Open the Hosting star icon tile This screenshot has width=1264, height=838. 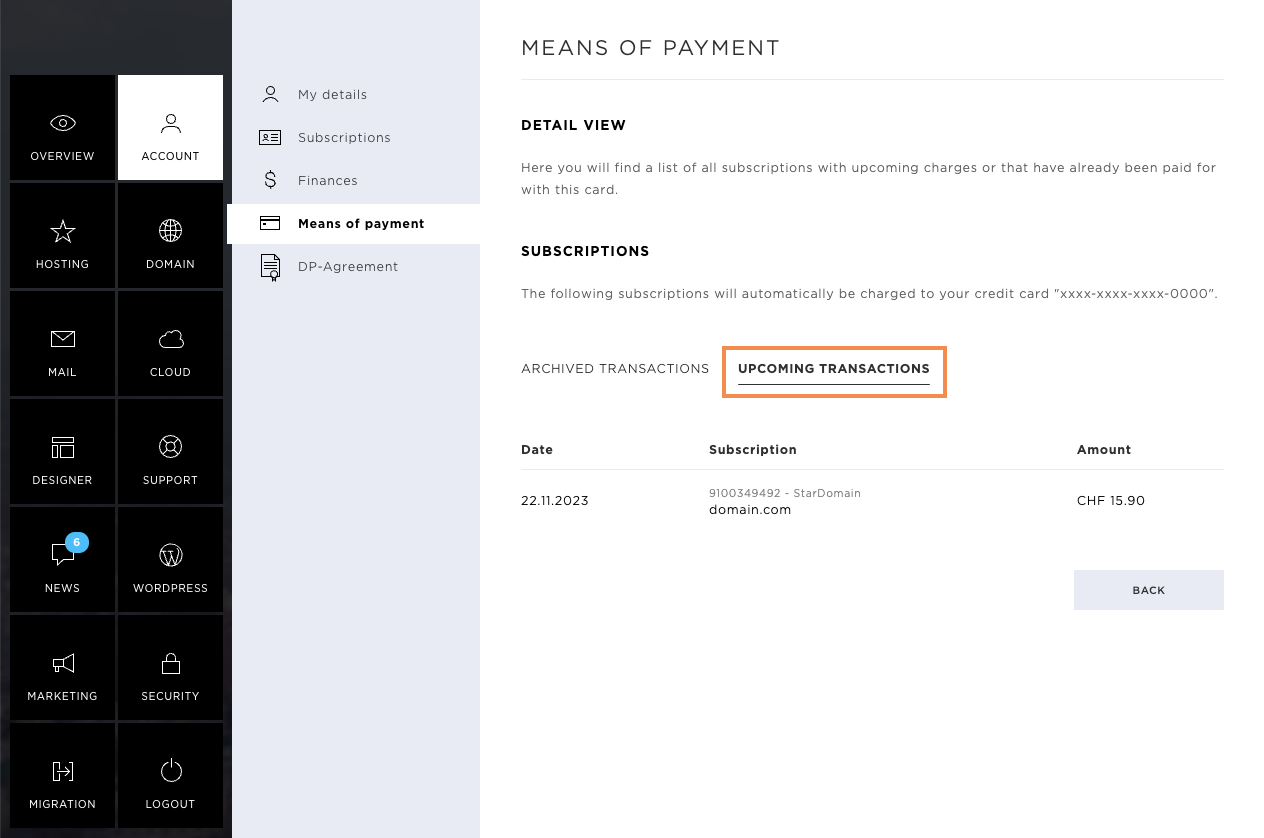point(62,236)
